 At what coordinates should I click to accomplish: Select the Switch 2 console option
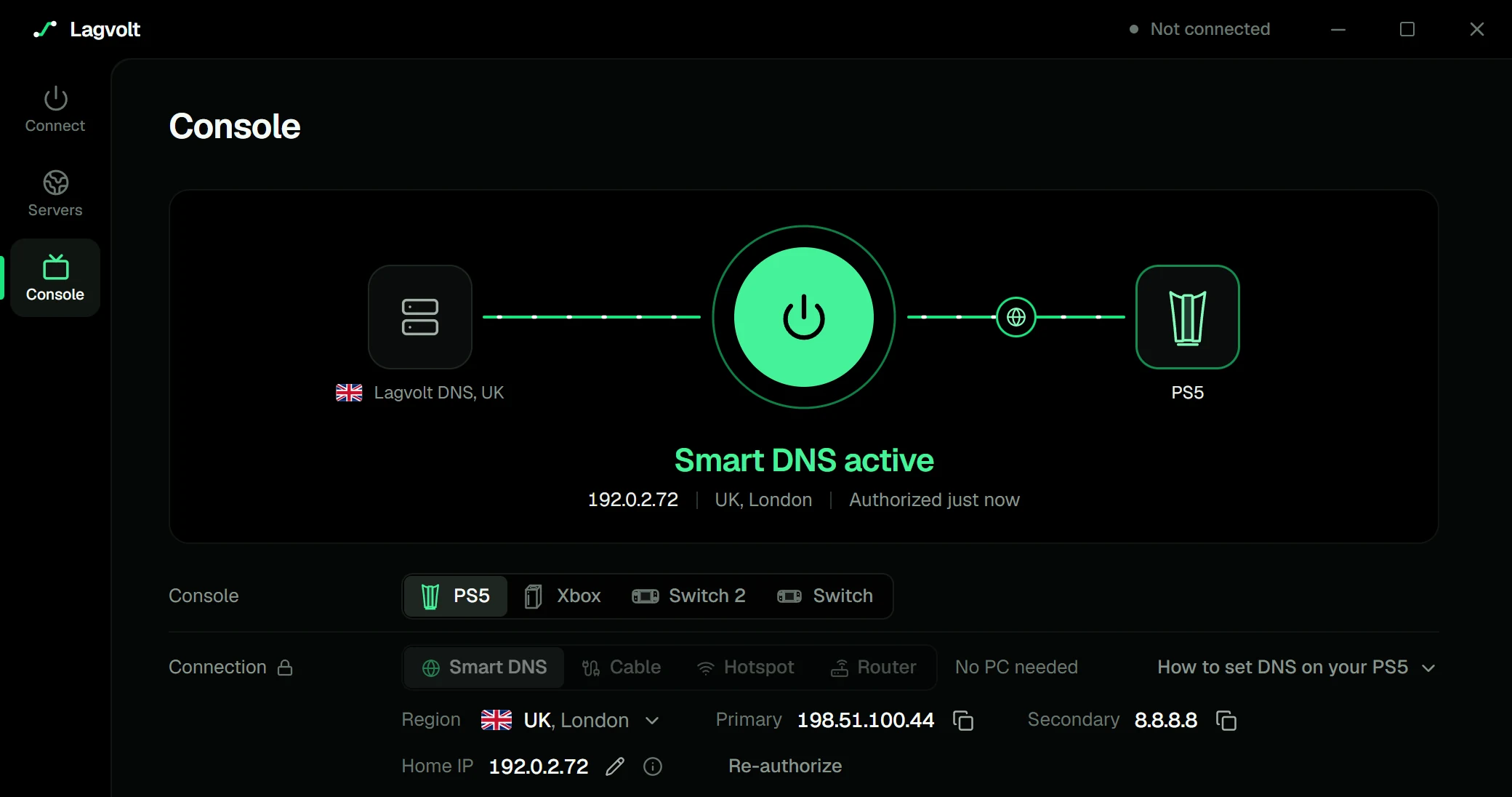tap(689, 596)
